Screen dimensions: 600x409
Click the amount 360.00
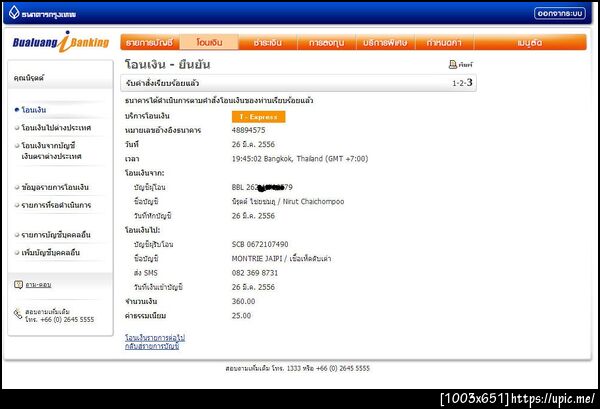(243, 301)
